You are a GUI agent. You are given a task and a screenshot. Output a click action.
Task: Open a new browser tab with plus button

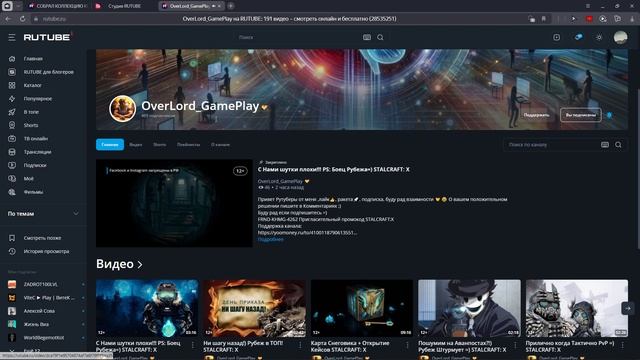[x=231, y=6]
